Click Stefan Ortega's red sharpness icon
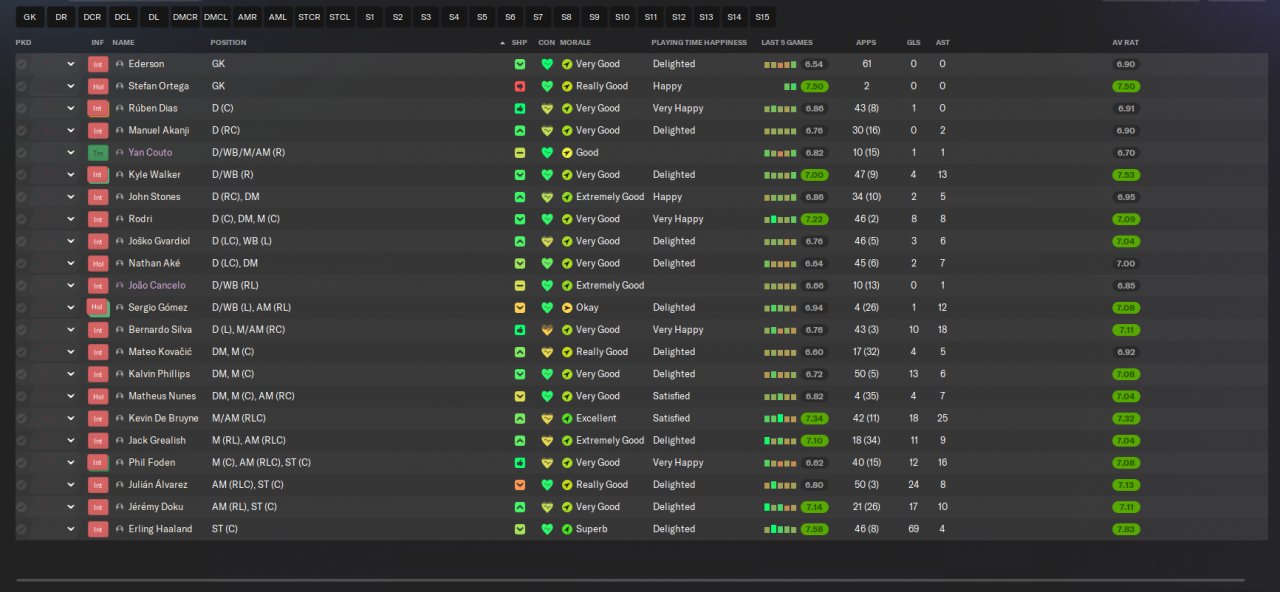 click(520, 86)
